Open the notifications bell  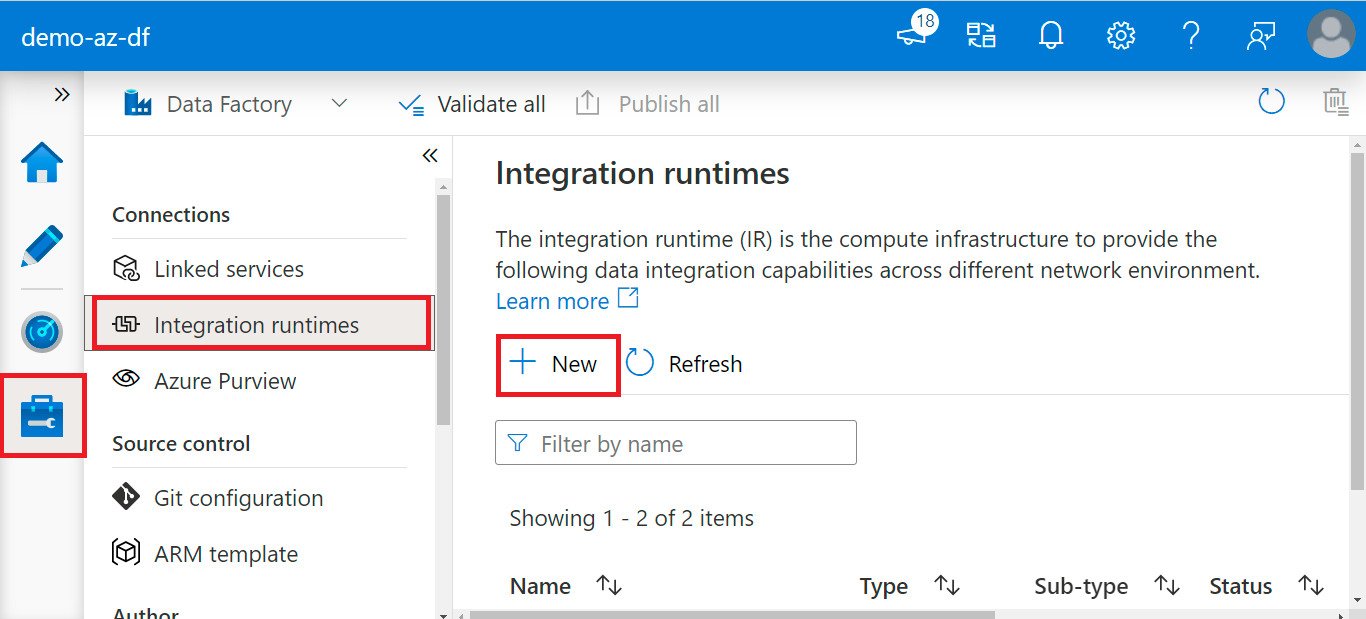point(1051,36)
